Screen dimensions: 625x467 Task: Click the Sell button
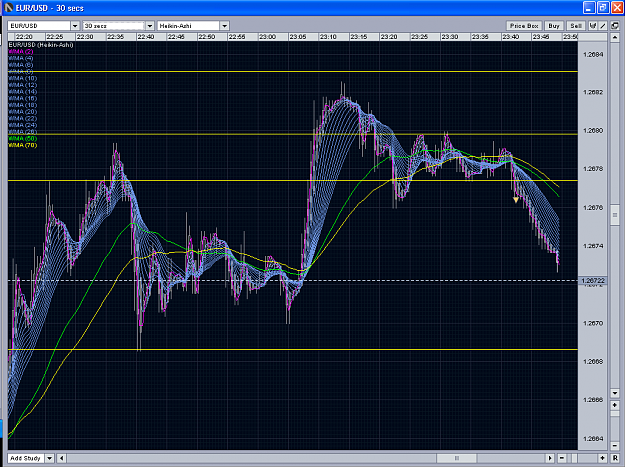click(576, 26)
